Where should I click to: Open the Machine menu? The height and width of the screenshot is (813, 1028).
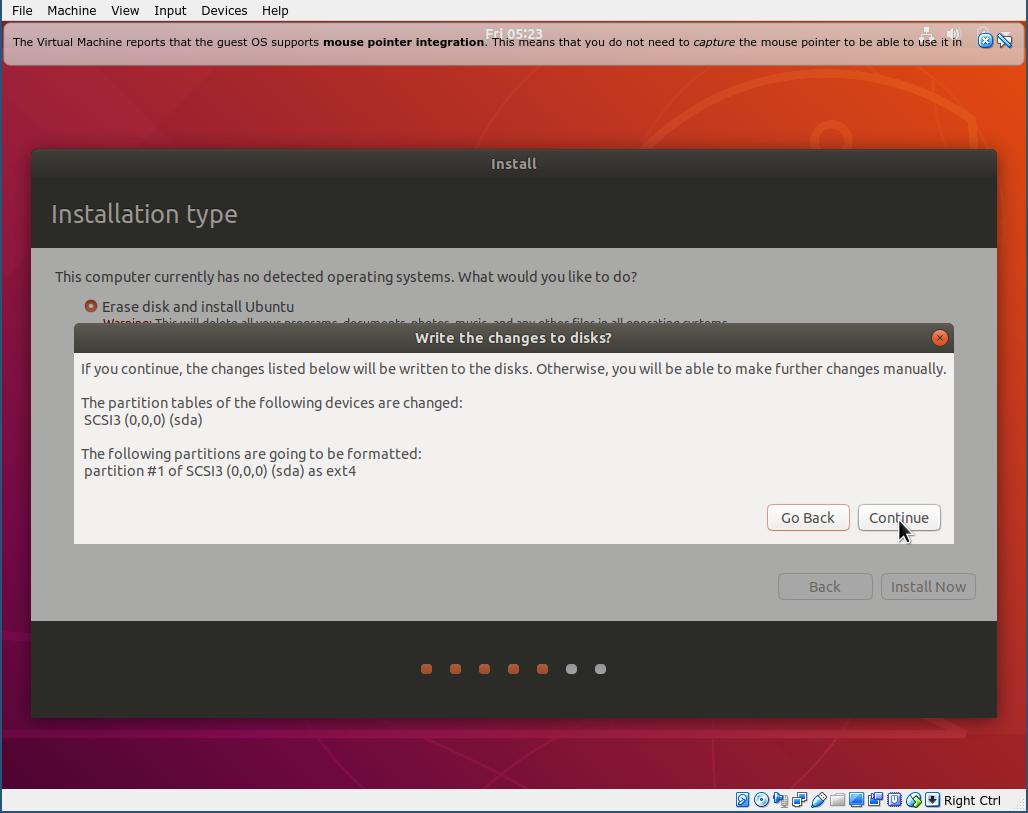pyautogui.click(x=71, y=10)
